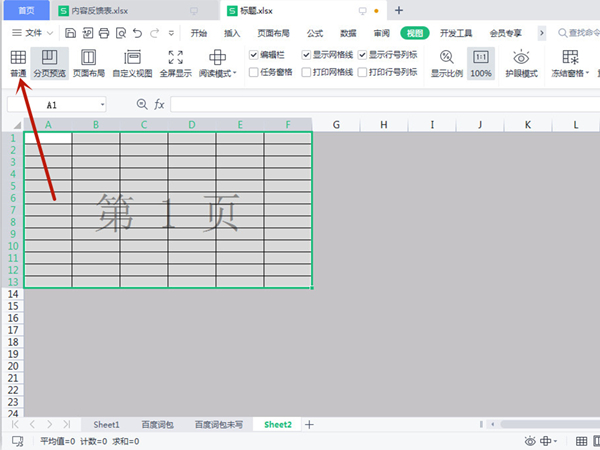Screen dimensions: 600x450
Task: Switch to 普通 normal view
Action: click(18, 64)
